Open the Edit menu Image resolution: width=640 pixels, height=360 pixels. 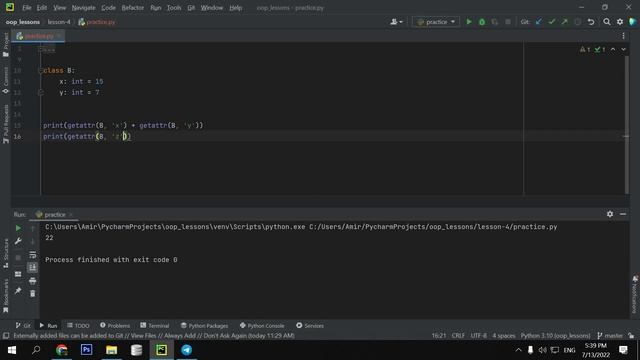pos(42,8)
